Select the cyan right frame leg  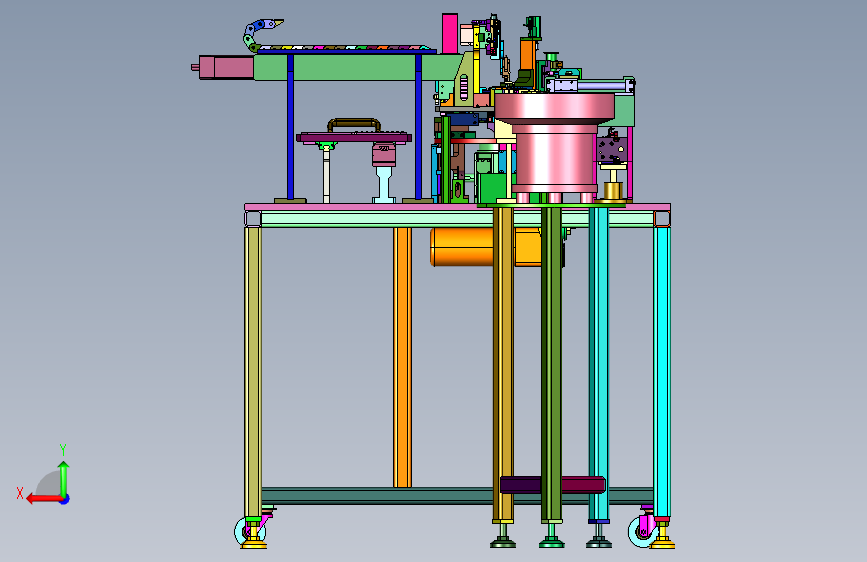pos(662,372)
